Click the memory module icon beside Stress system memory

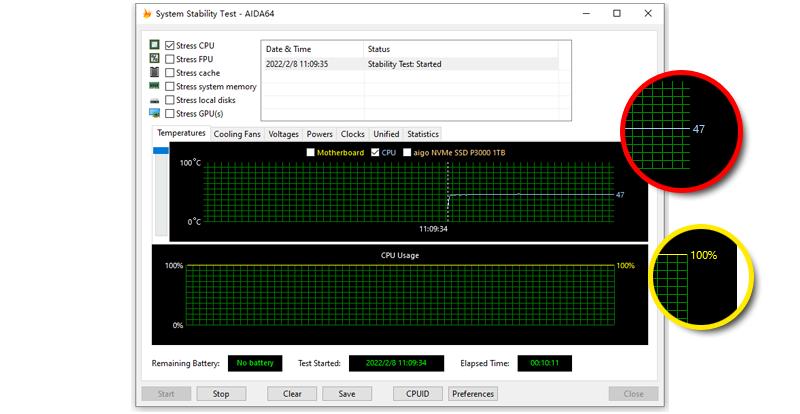[155, 87]
